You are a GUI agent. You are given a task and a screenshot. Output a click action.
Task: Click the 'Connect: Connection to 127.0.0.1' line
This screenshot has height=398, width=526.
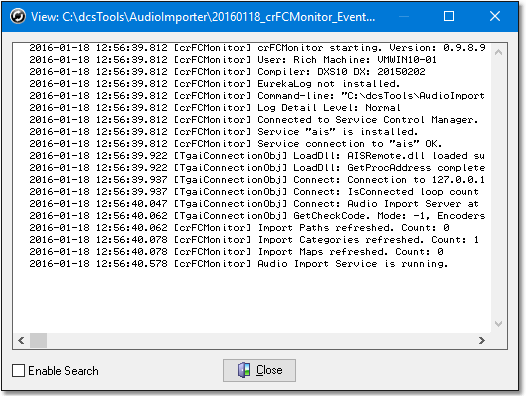257,180
